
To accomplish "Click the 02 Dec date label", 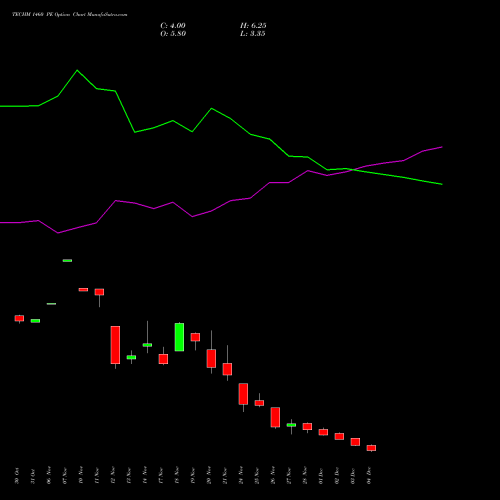I will point(337,475).
